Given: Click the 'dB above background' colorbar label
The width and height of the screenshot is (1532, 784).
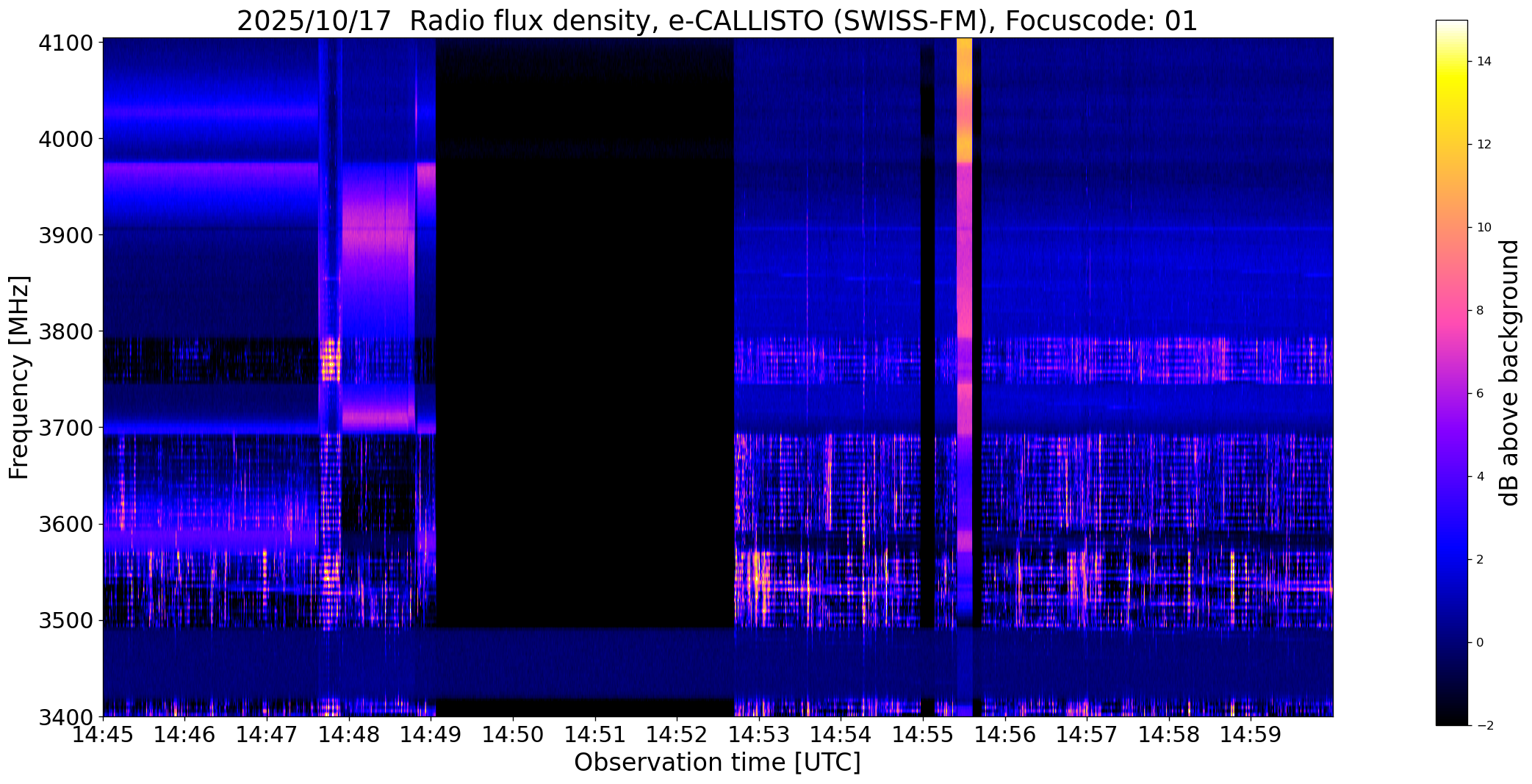Looking at the screenshot, I should pos(1510,373).
